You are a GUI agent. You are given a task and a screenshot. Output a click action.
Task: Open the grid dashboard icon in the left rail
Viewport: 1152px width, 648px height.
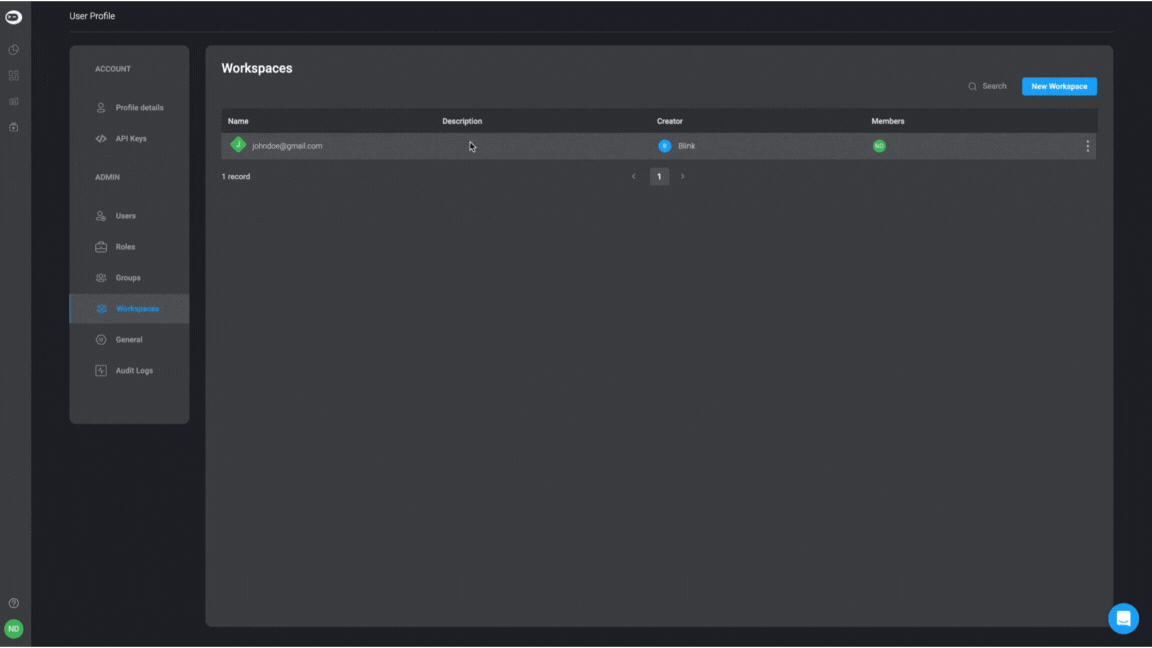click(x=14, y=76)
